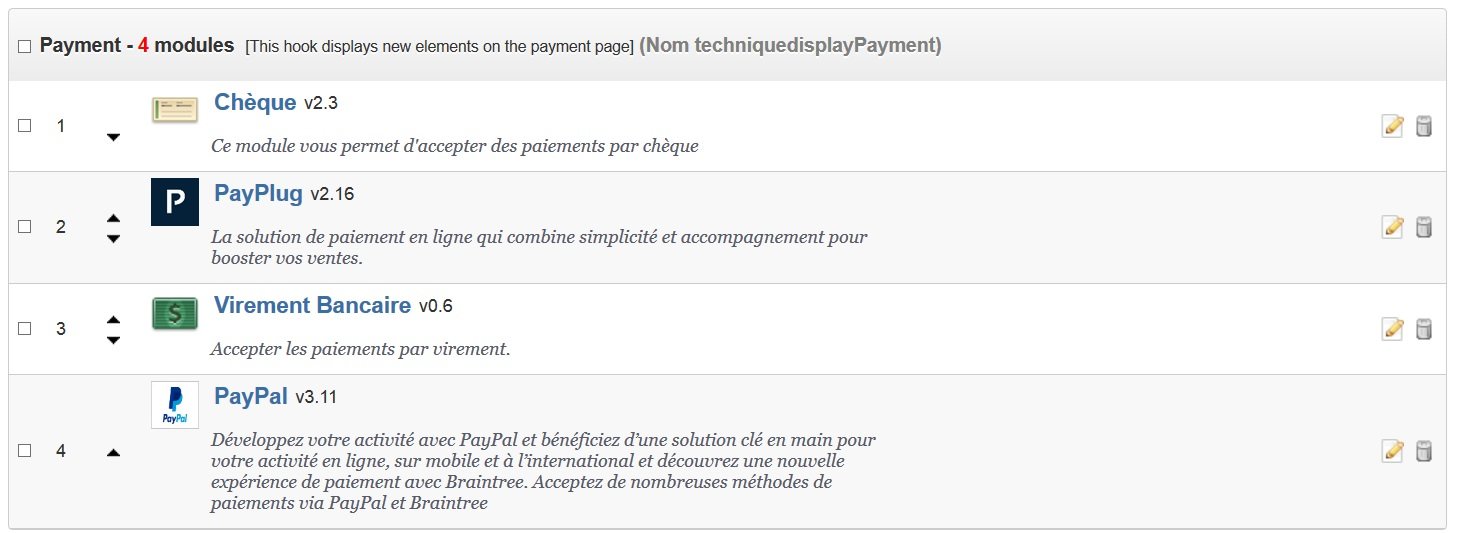
Task: Delete PayPlug using its trash icon
Action: [1424, 227]
